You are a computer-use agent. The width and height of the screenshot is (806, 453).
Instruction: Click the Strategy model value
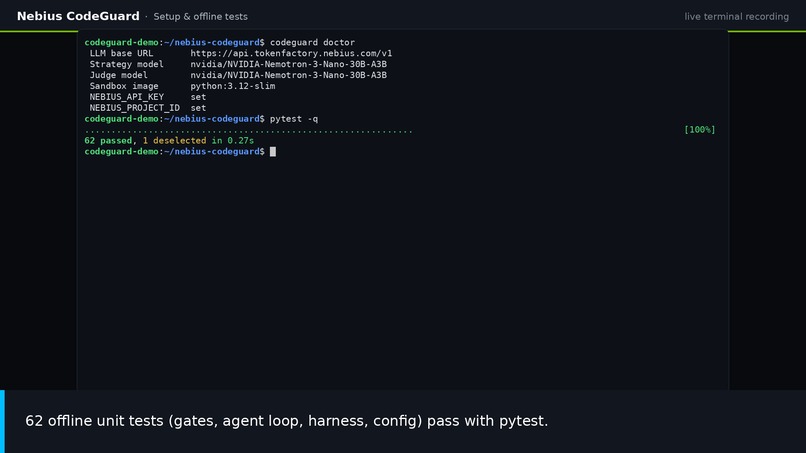288,64
